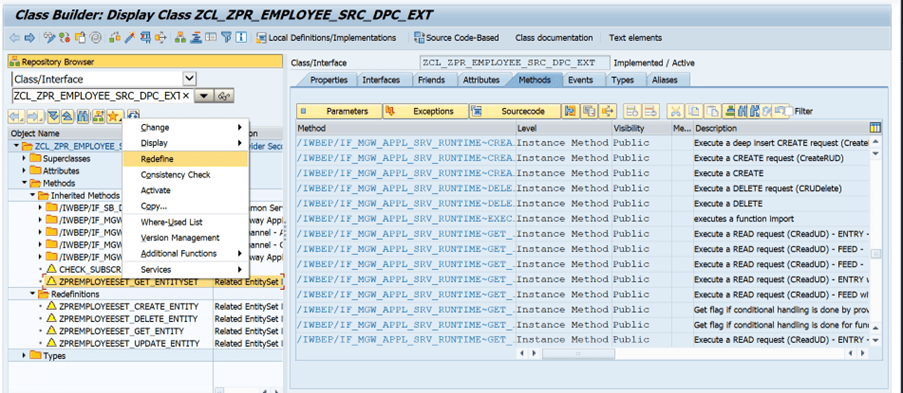Image resolution: width=903 pixels, height=393 pixels.
Task: Switch to the Friends tab
Action: (431, 80)
